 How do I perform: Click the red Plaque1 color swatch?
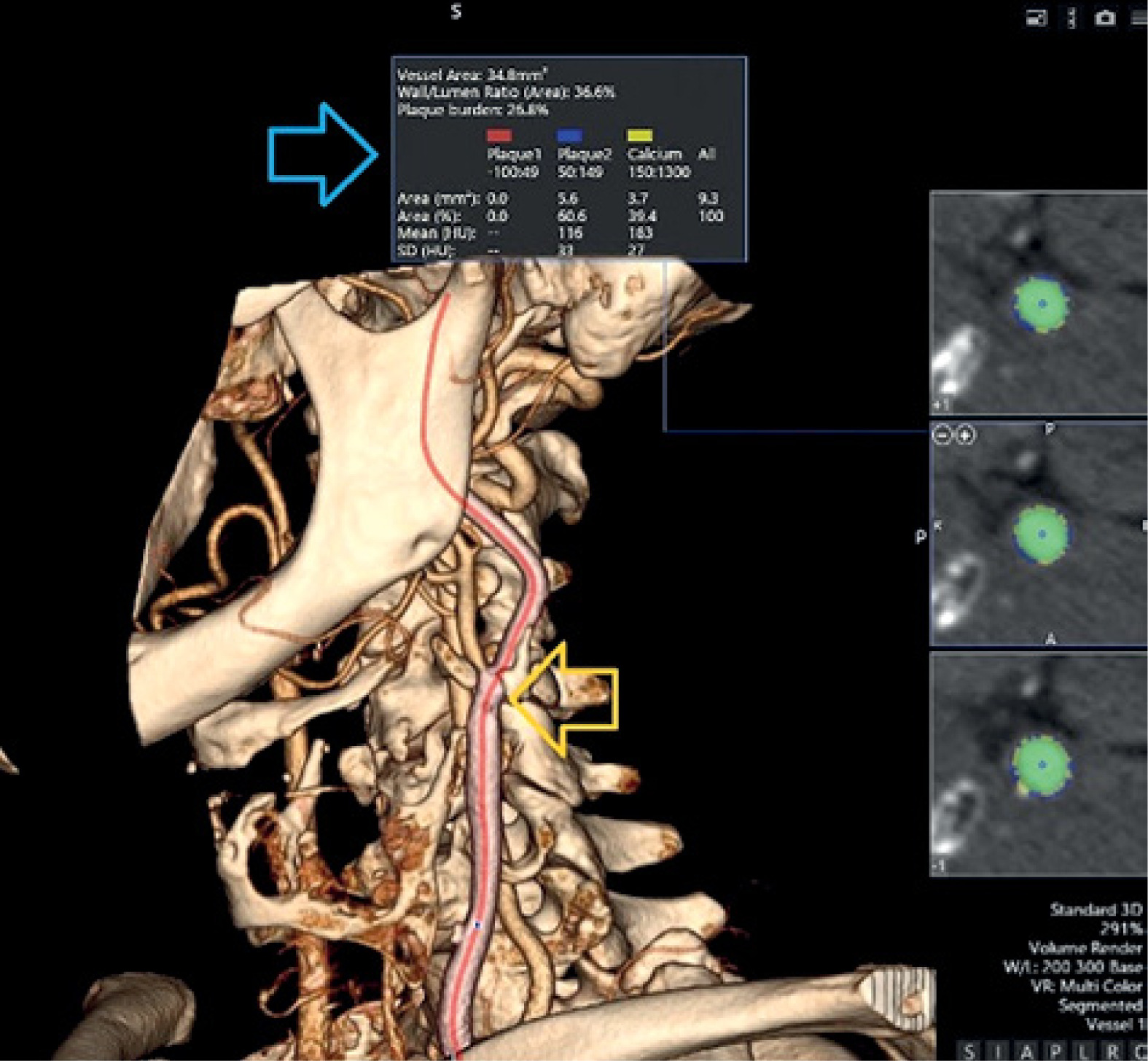pyautogui.click(x=499, y=135)
